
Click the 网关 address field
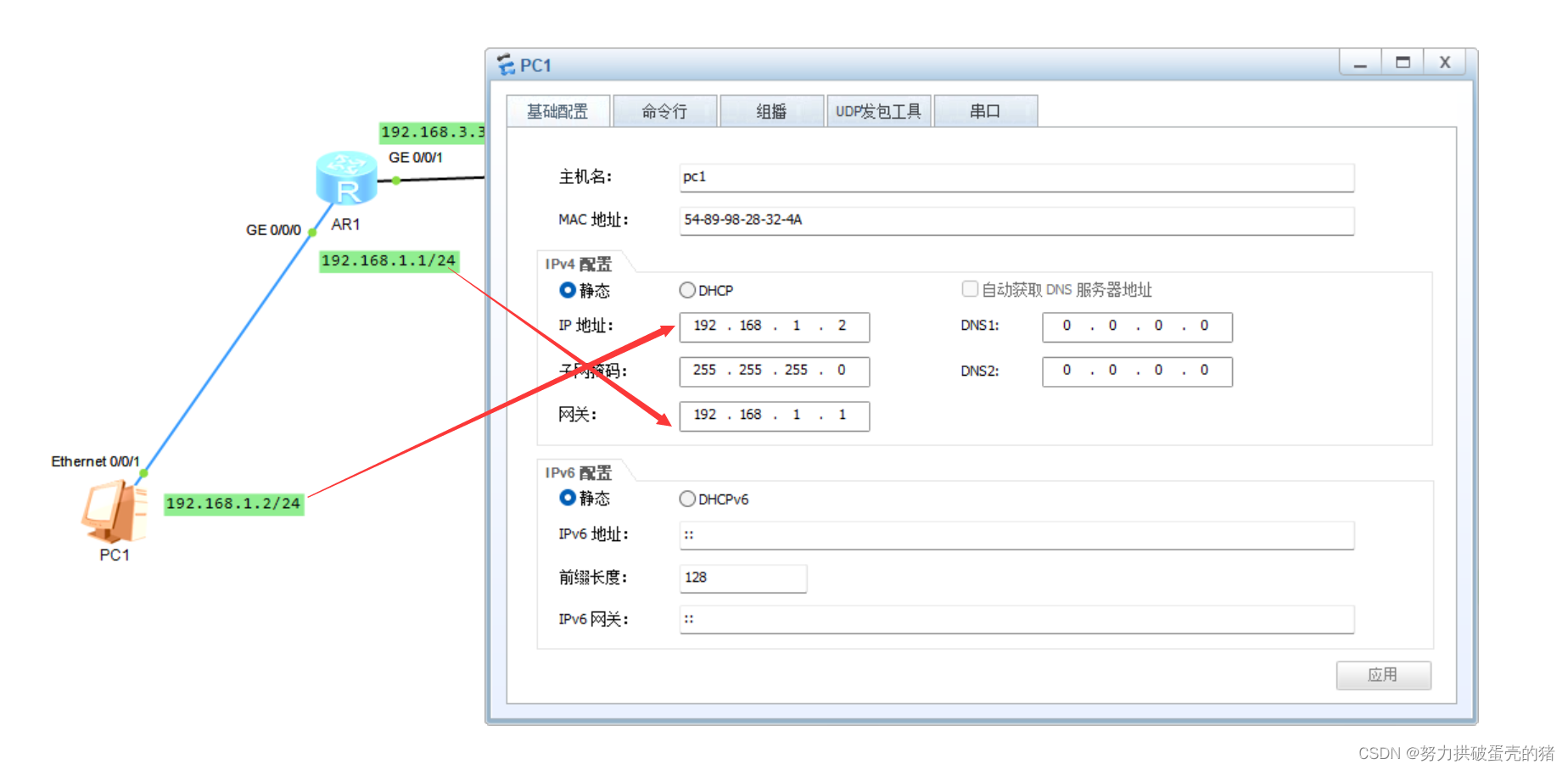[x=774, y=416]
